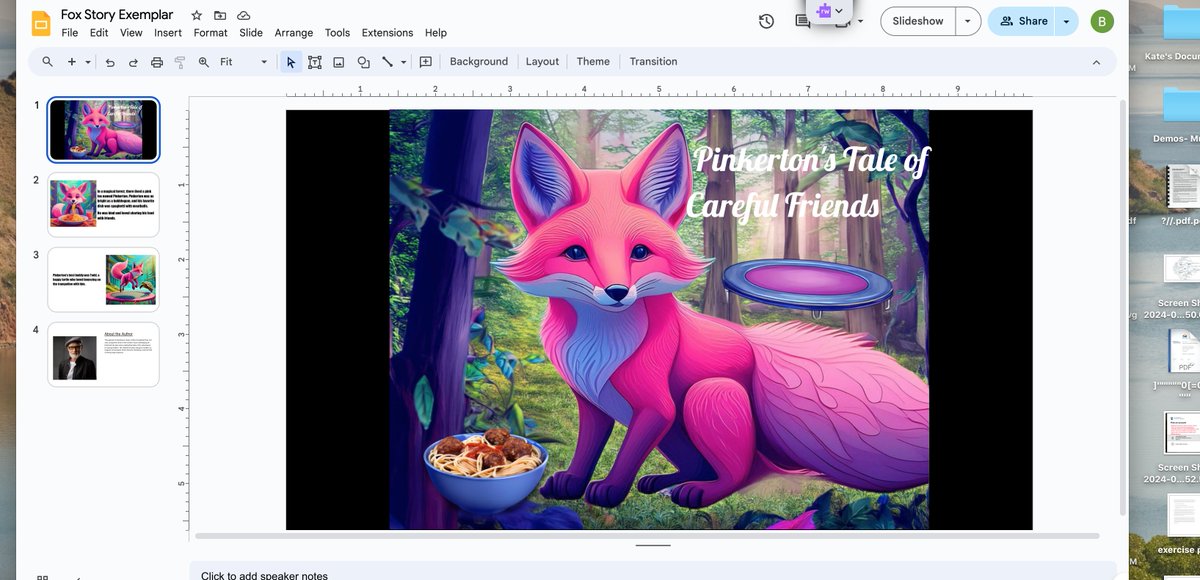Select slide 1 thumbnail in filmstrip
1200x580 pixels.
coord(103,129)
